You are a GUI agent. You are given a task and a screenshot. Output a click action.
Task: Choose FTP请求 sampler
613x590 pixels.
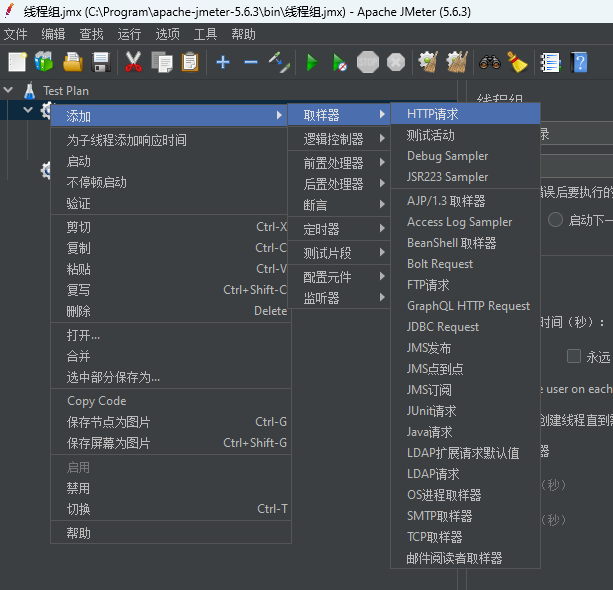tap(465, 285)
